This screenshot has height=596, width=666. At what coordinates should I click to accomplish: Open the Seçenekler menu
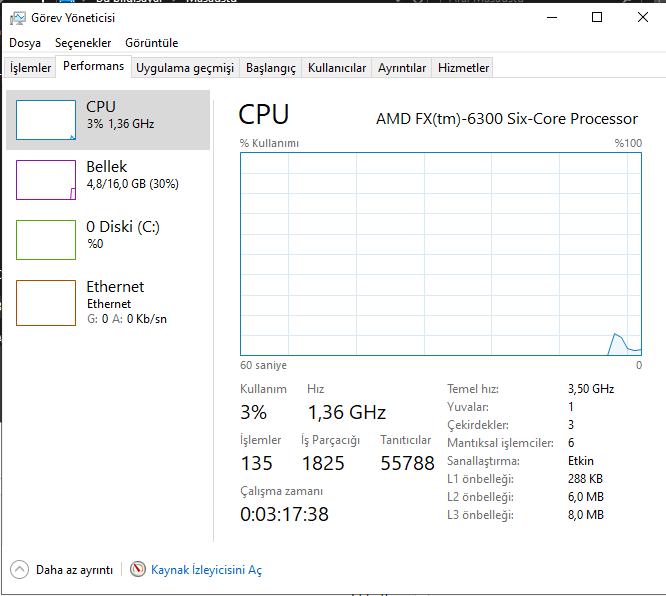(83, 43)
